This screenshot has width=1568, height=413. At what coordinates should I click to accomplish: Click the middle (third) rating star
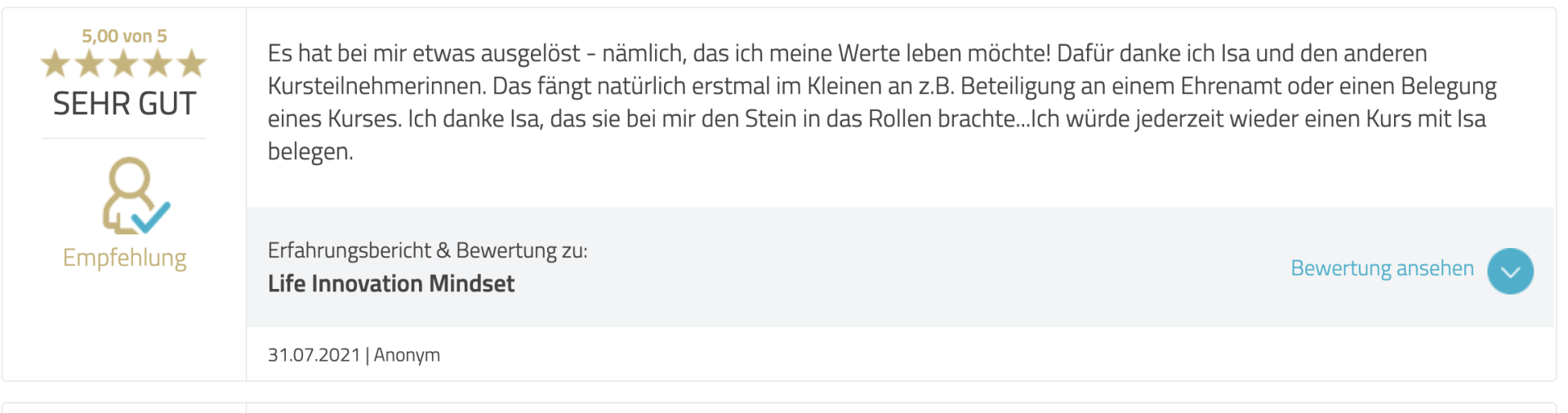pyautogui.click(x=124, y=63)
